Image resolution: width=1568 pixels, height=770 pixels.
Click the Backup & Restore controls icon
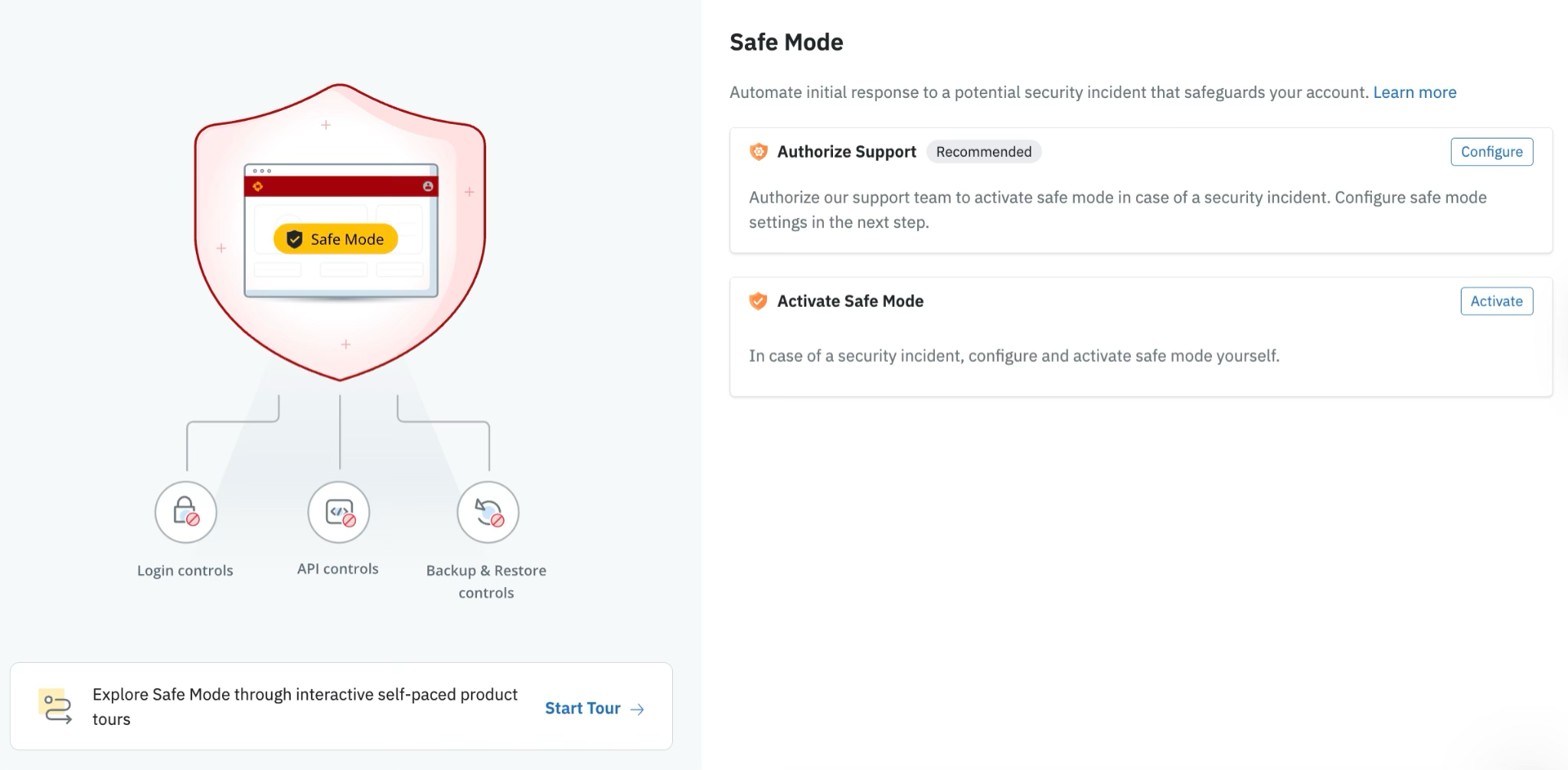click(488, 511)
